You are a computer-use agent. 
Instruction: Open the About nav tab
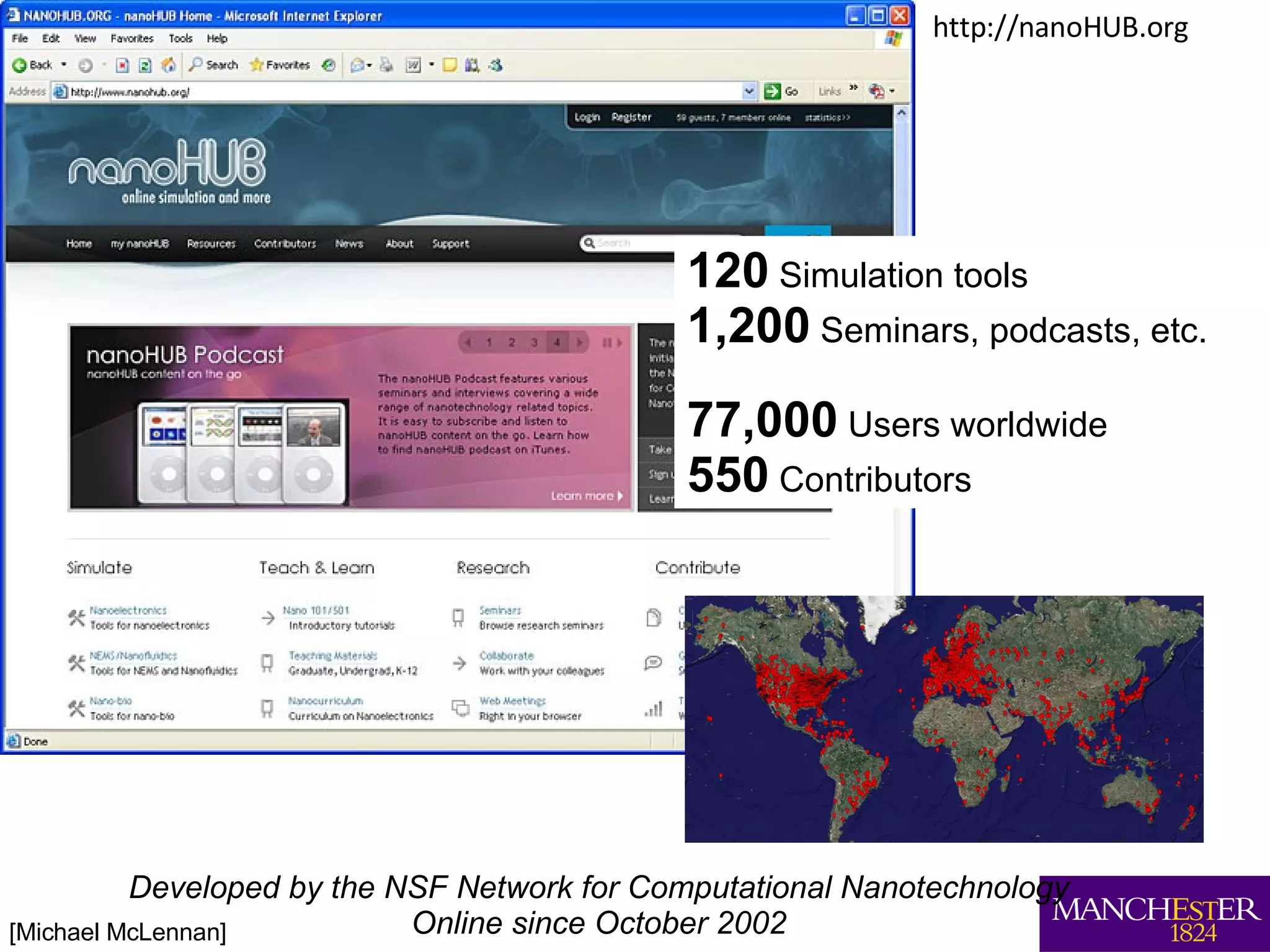point(399,244)
